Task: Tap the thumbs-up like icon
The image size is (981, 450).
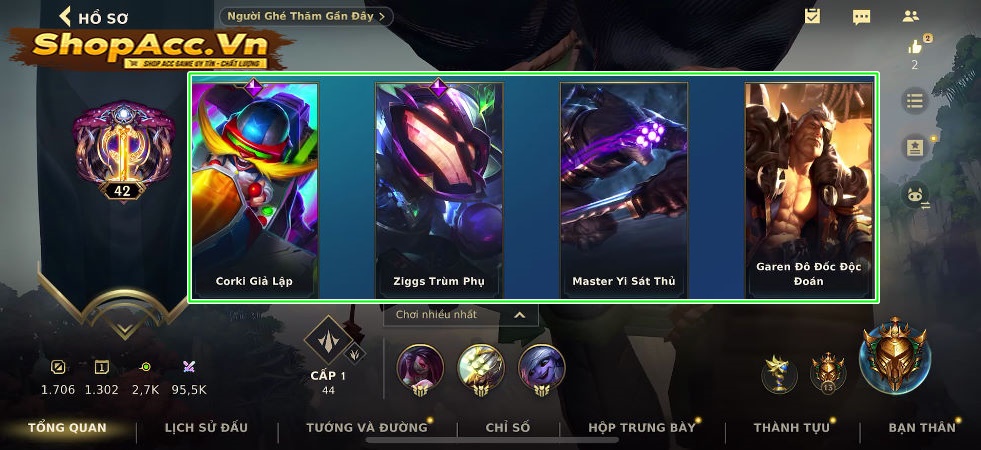Action: click(x=915, y=46)
